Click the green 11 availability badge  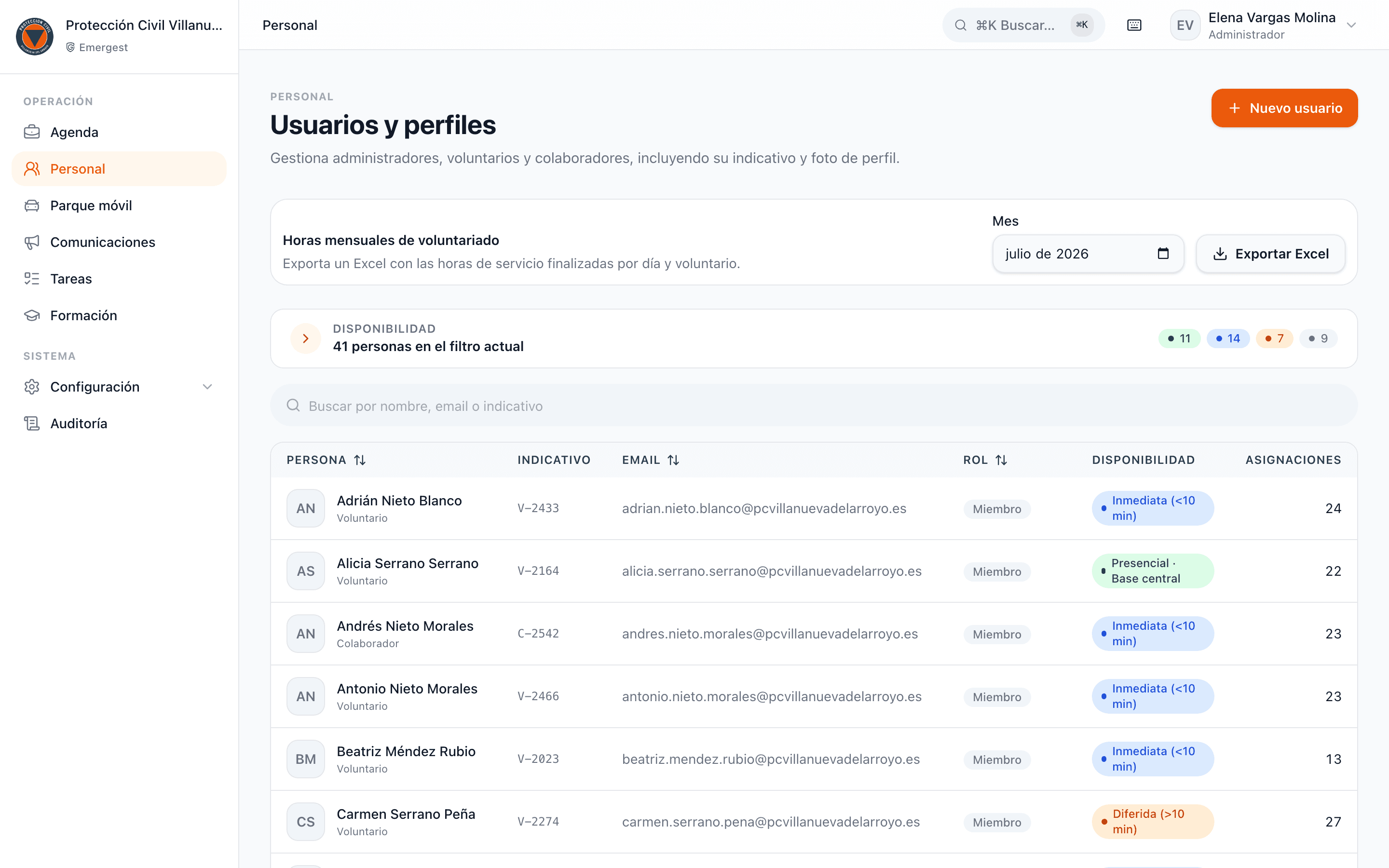1179,339
